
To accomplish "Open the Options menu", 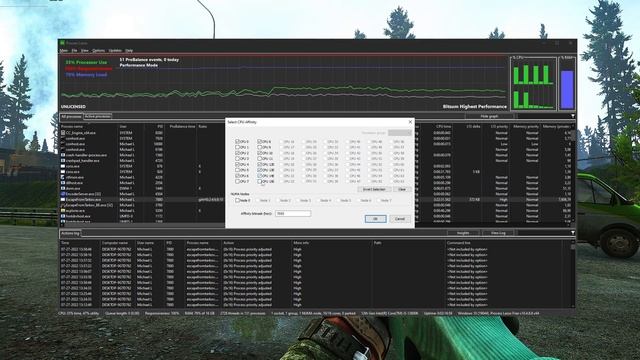I will pos(98,51).
